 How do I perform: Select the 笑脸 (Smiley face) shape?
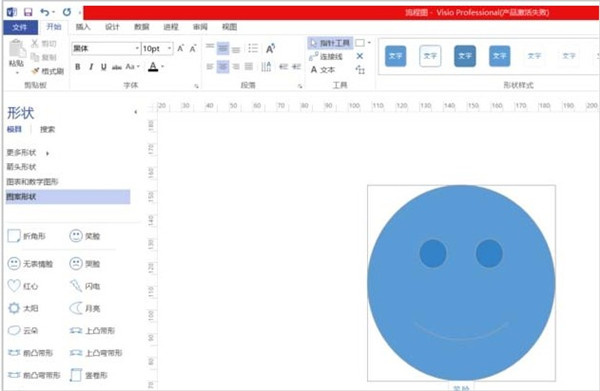click(85, 236)
